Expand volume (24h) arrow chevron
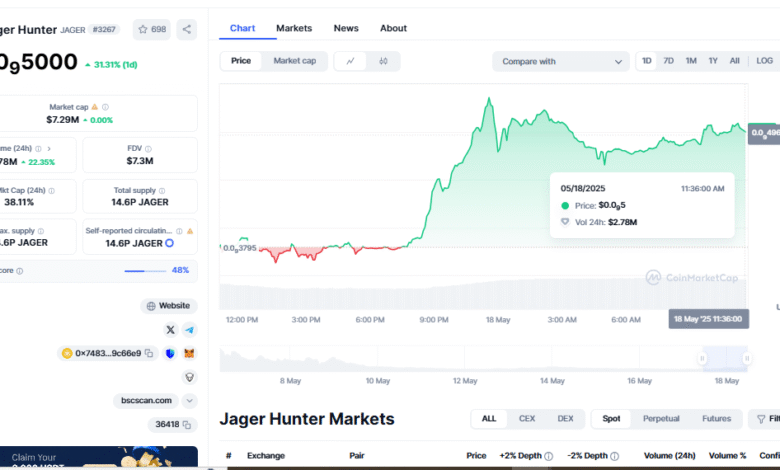 [49, 149]
